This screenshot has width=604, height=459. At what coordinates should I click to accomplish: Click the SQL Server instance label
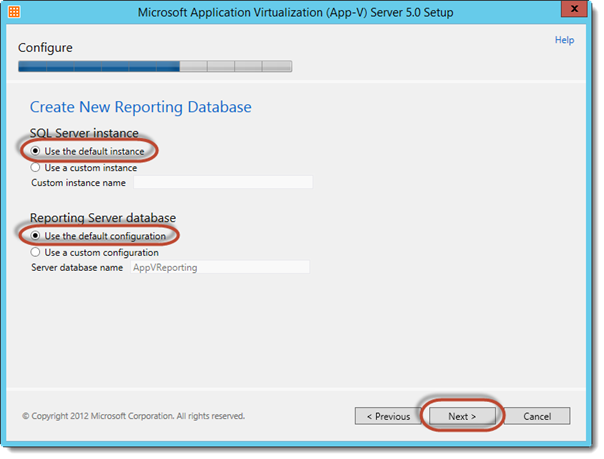tap(84, 133)
